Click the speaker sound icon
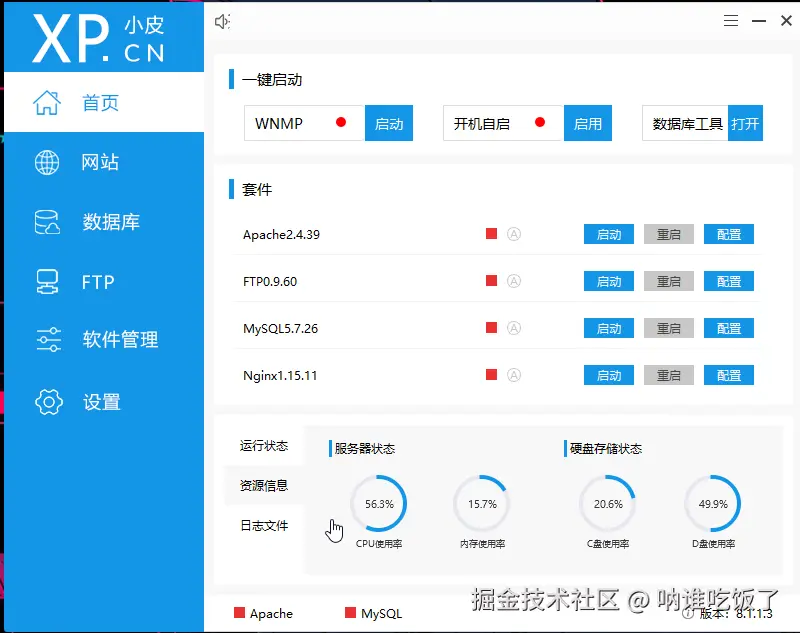800x633 pixels. tap(222, 21)
